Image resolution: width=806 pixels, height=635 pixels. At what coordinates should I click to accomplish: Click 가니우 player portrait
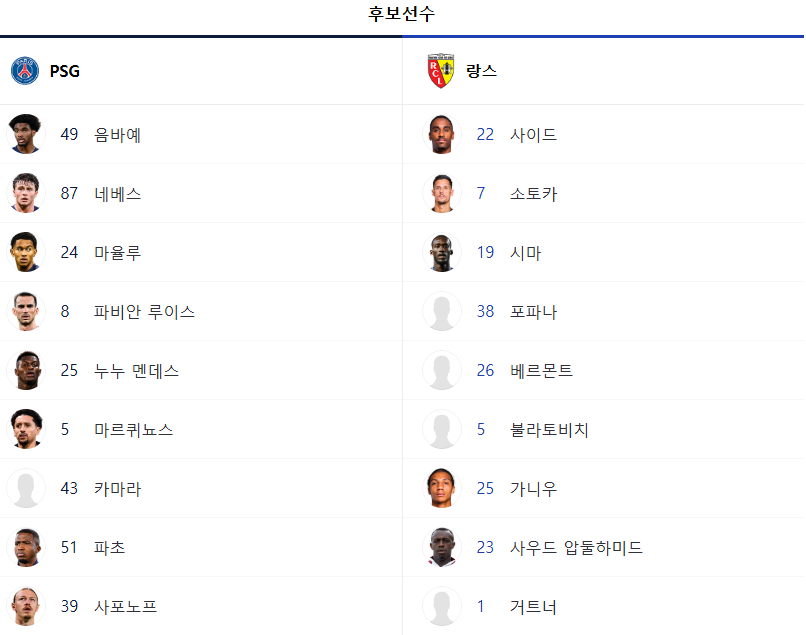pos(442,488)
